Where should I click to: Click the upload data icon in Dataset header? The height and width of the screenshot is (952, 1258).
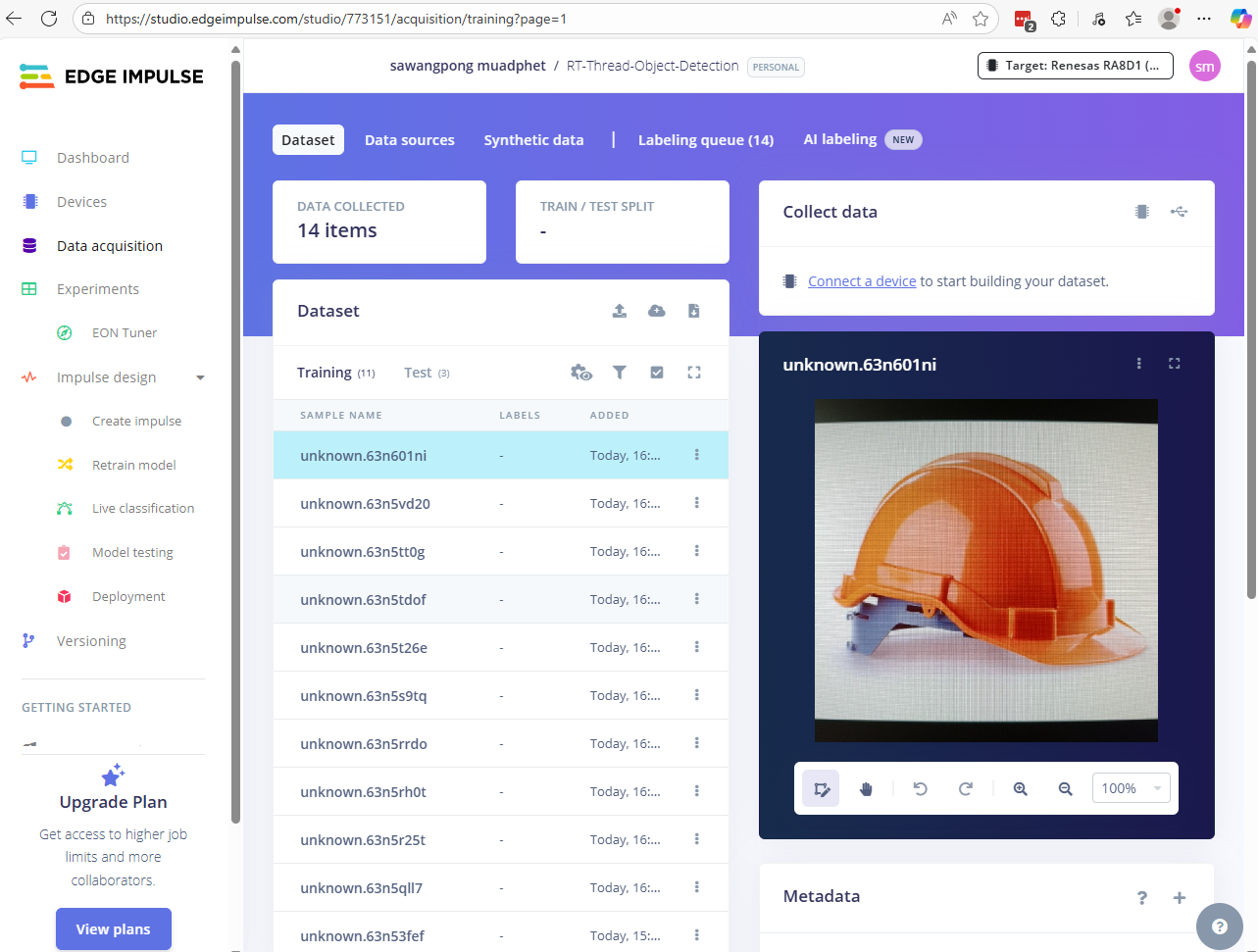(x=619, y=311)
